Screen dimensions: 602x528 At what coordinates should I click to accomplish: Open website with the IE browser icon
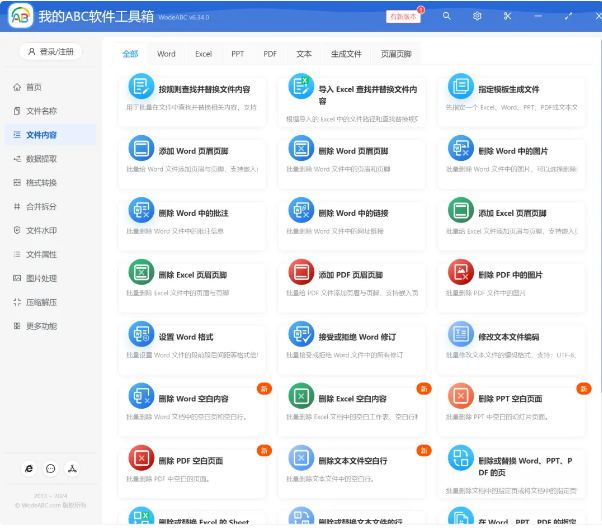click(28, 468)
